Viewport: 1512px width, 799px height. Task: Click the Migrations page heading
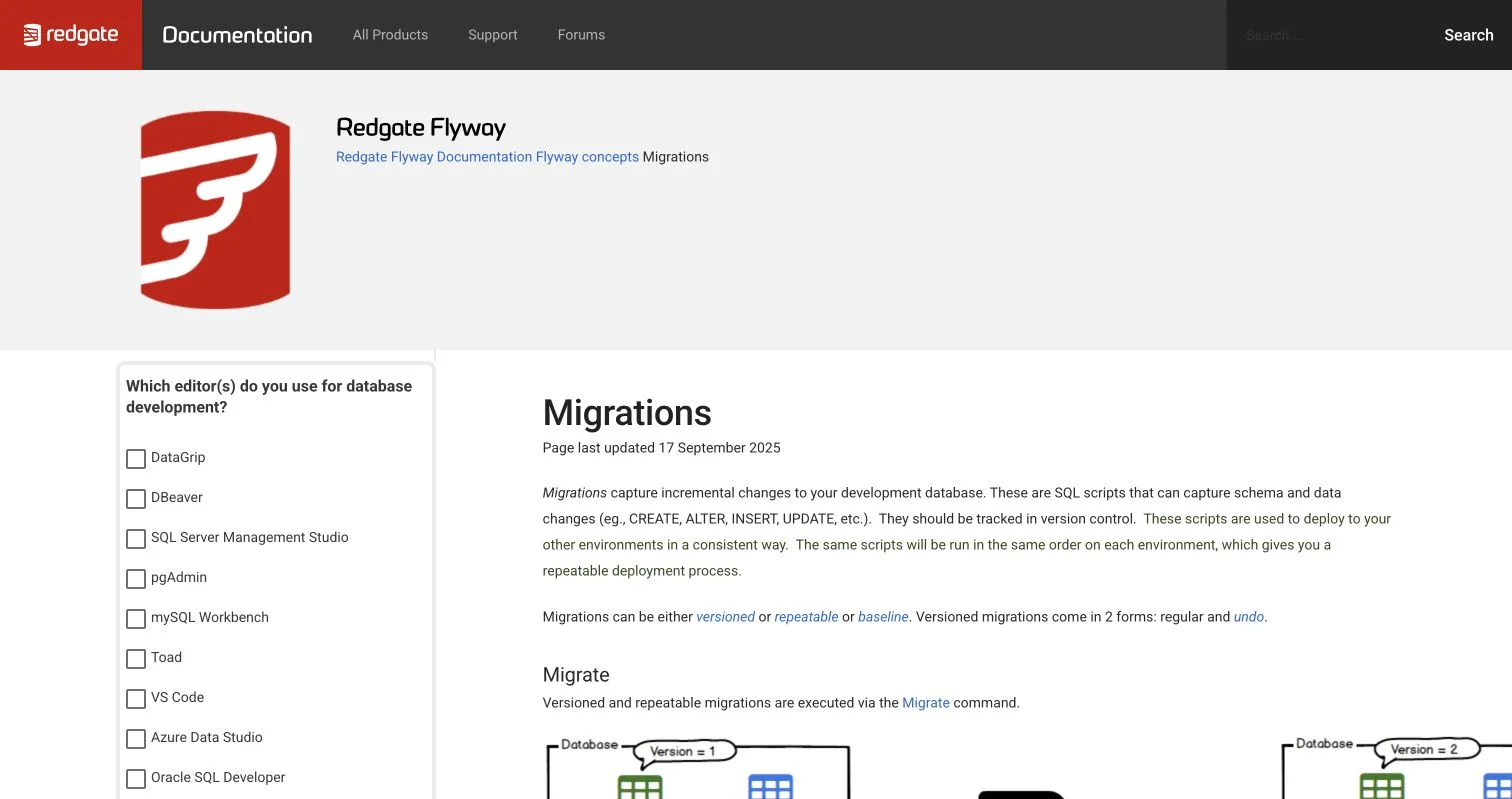coord(627,413)
